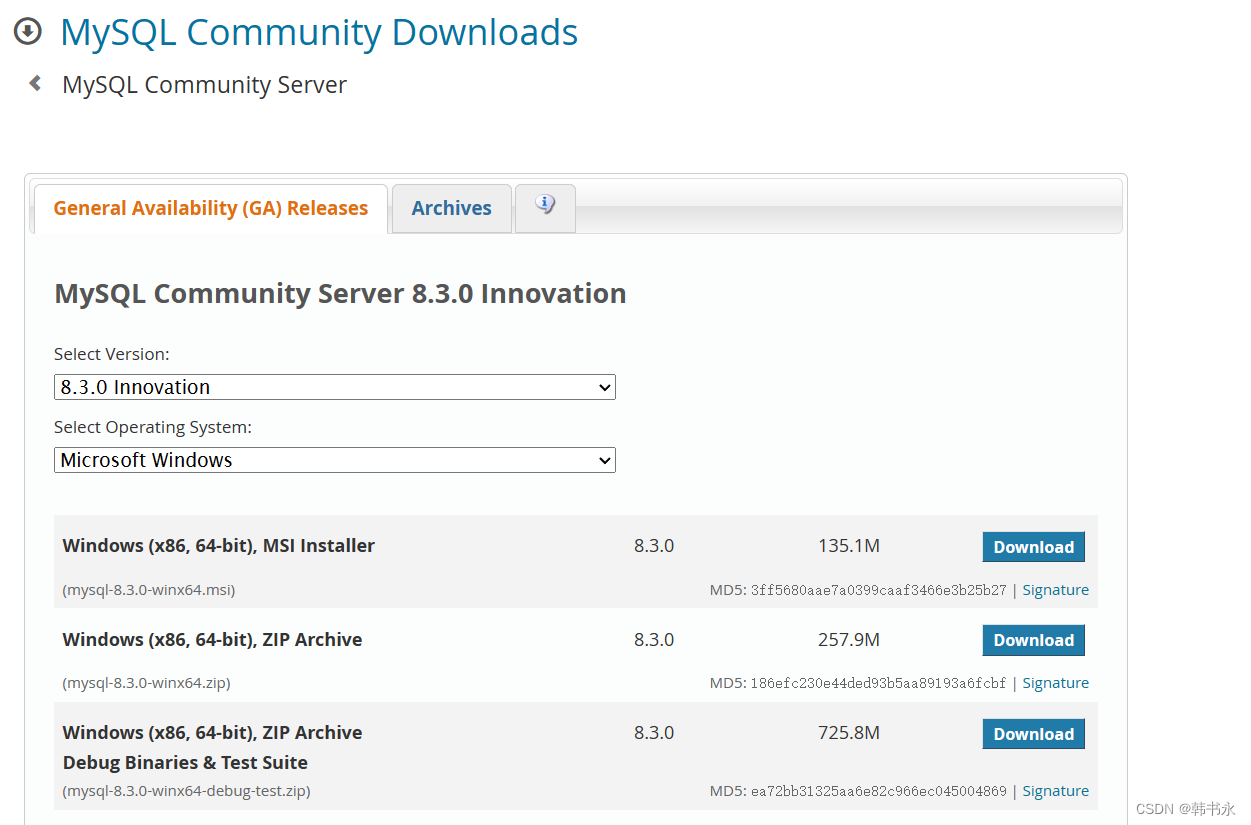Screen dimensions: 1251x825
Task: Click the 8.3.0 version in MSI Installer row
Action: (x=654, y=546)
